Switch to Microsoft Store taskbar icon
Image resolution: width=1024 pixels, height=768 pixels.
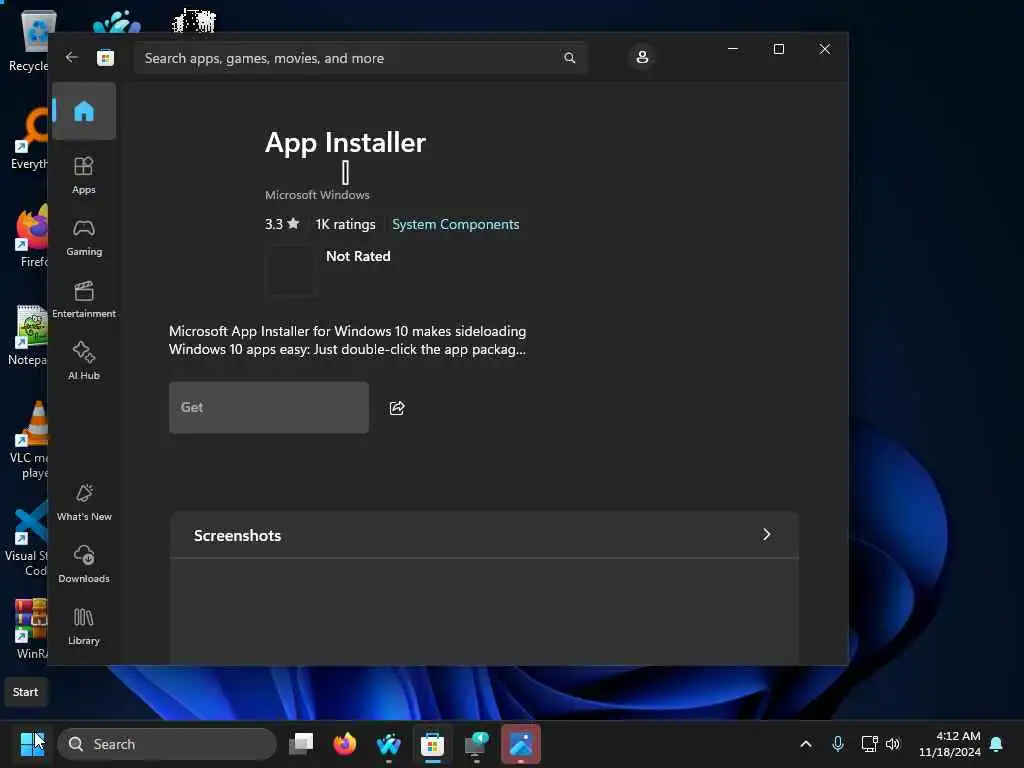point(432,744)
